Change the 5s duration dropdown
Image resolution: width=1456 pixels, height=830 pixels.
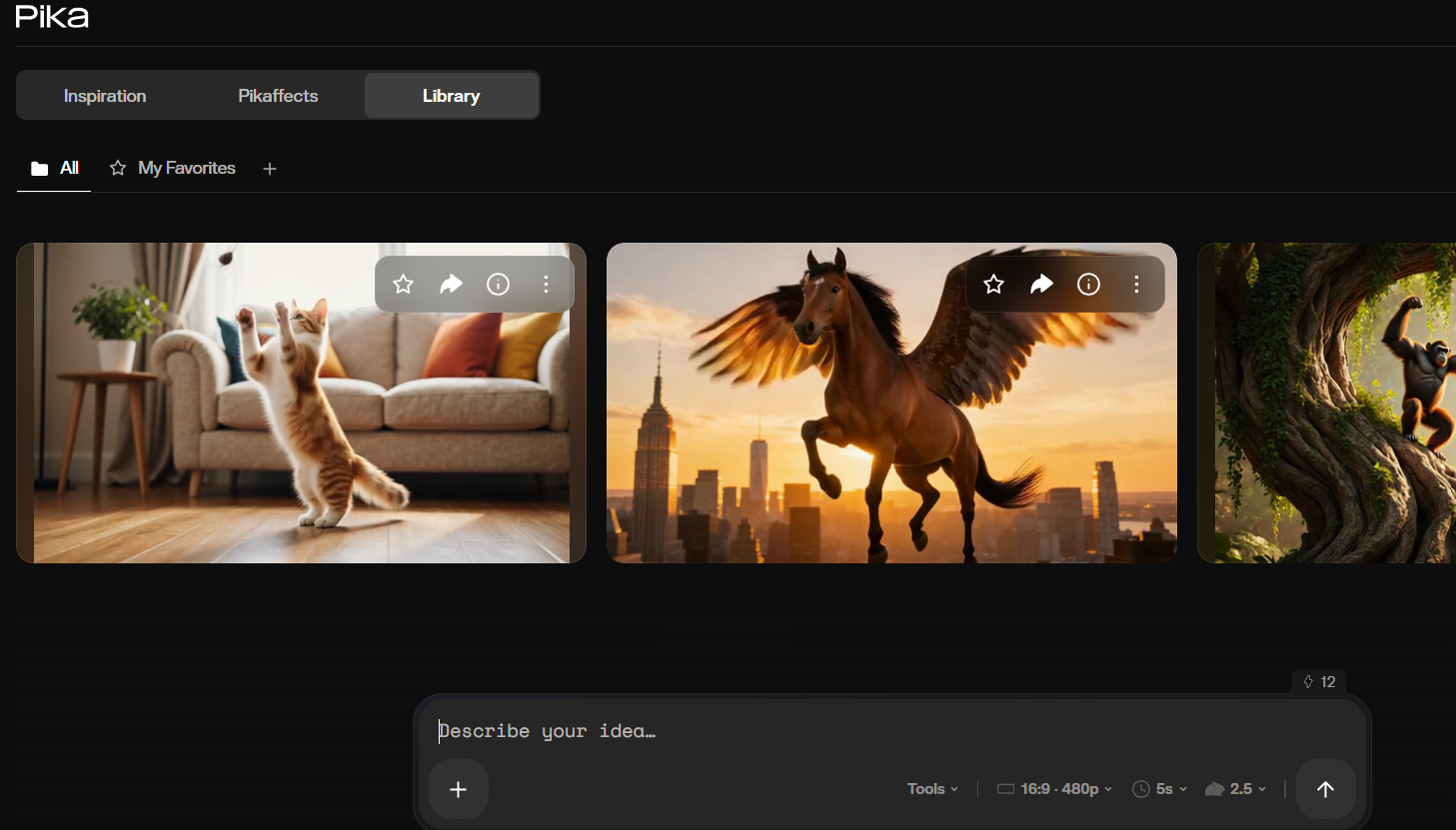(x=1160, y=789)
